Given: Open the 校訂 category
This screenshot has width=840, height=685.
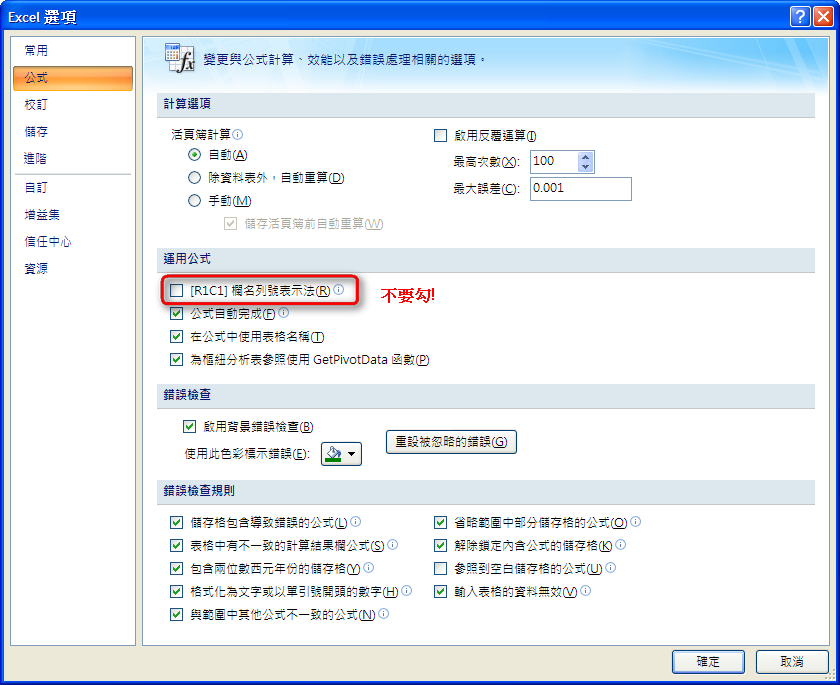Looking at the screenshot, I should click(x=72, y=104).
